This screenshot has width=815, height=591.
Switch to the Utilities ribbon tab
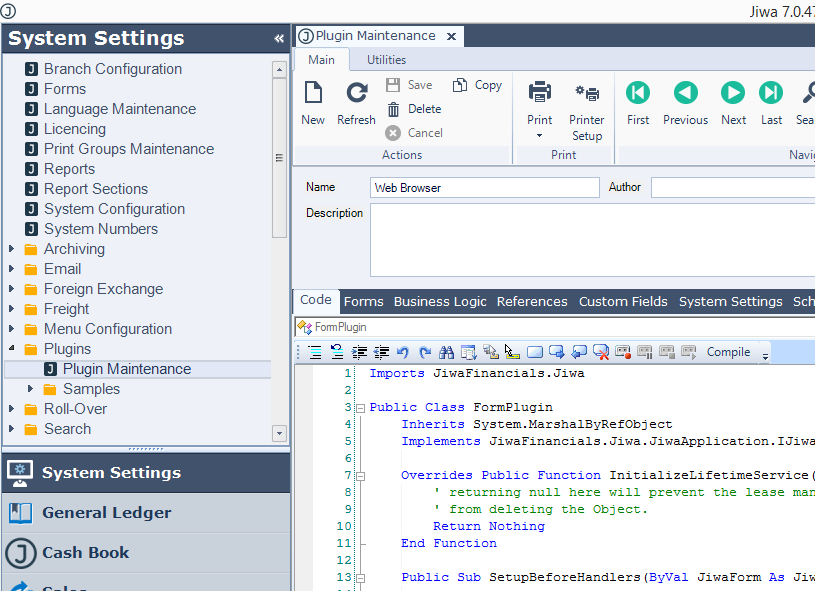pos(386,60)
